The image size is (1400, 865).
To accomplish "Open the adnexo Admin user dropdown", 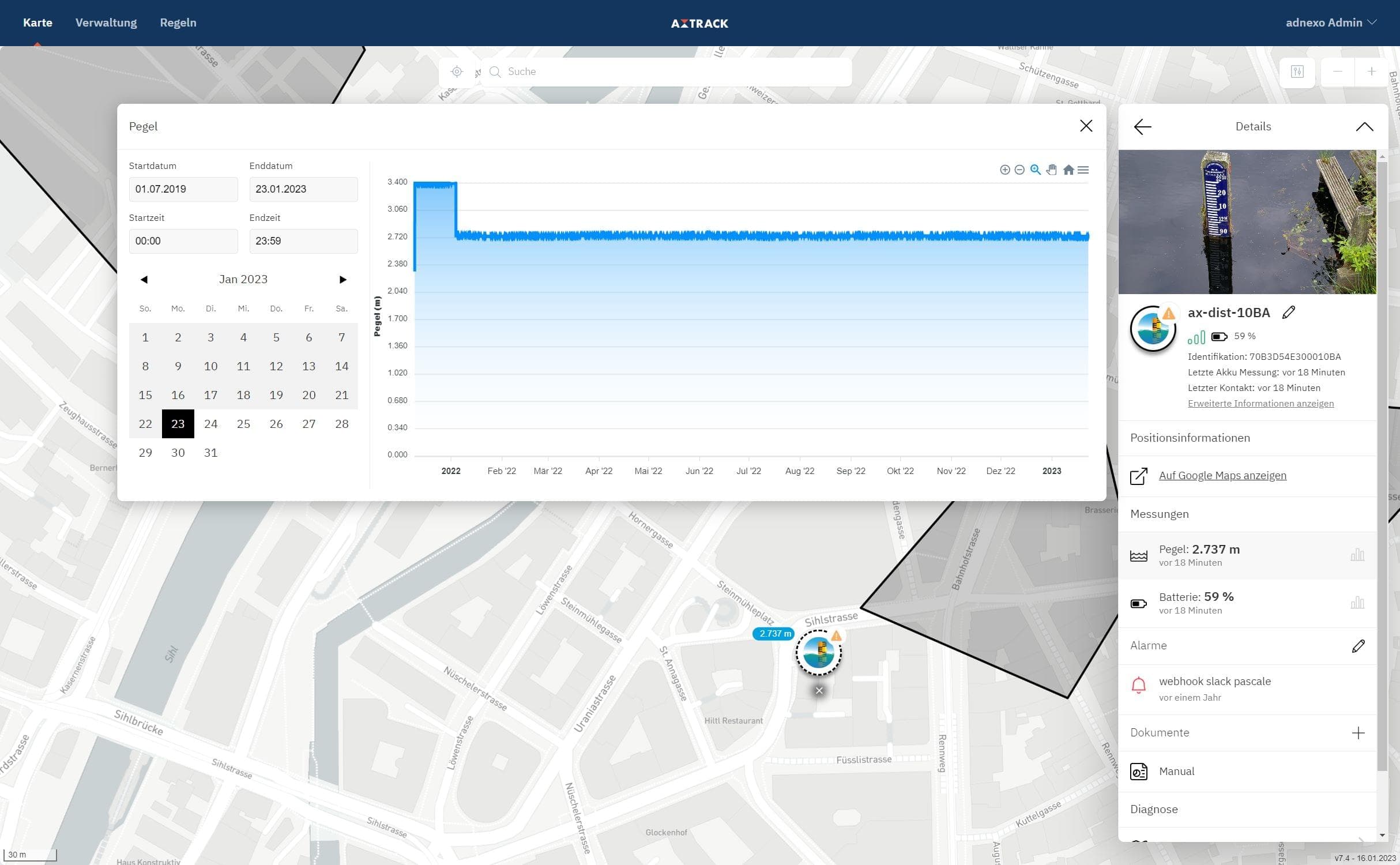I will point(1331,22).
